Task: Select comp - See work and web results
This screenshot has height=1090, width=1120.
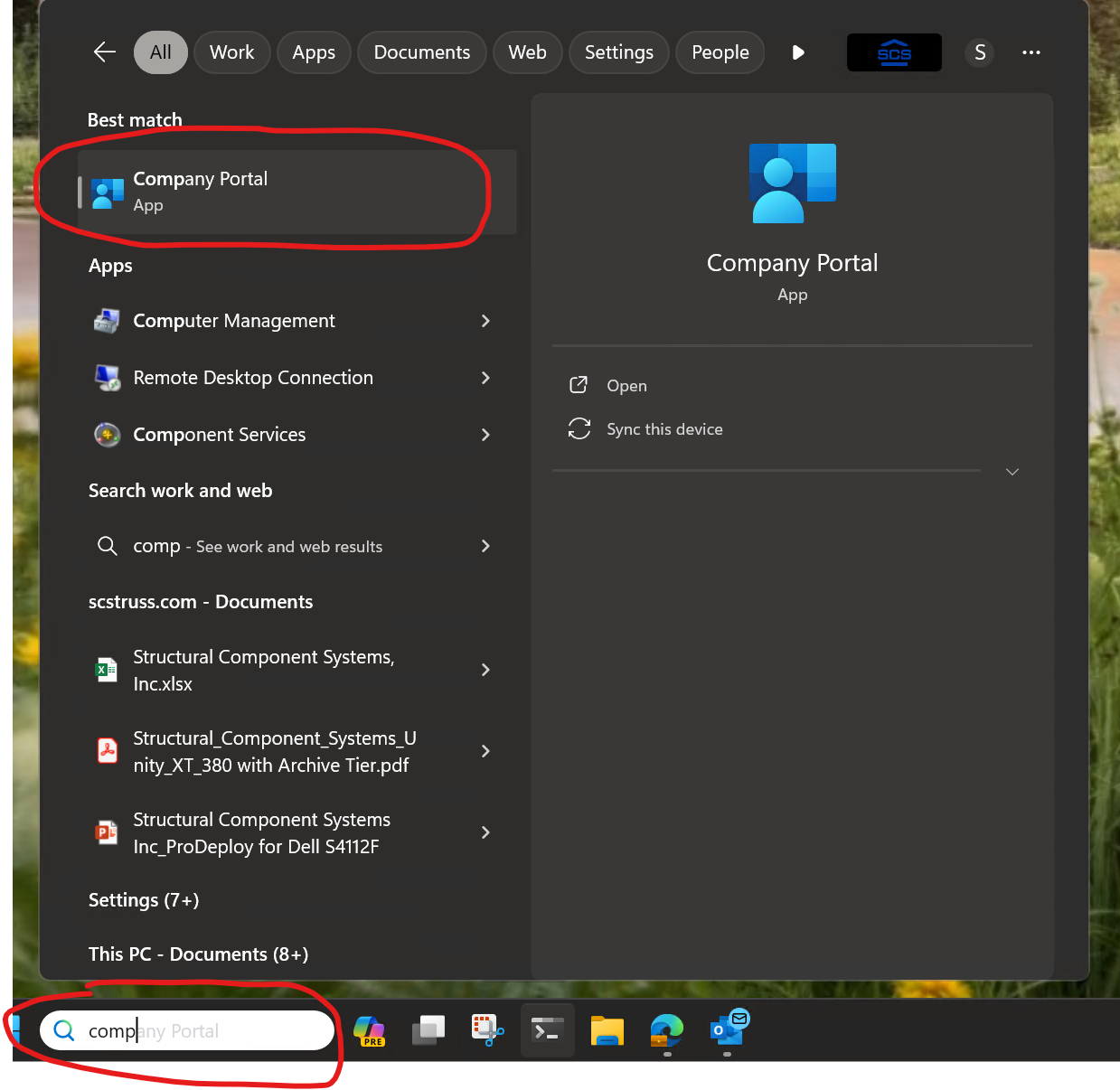Action: (x=297, y=546)
